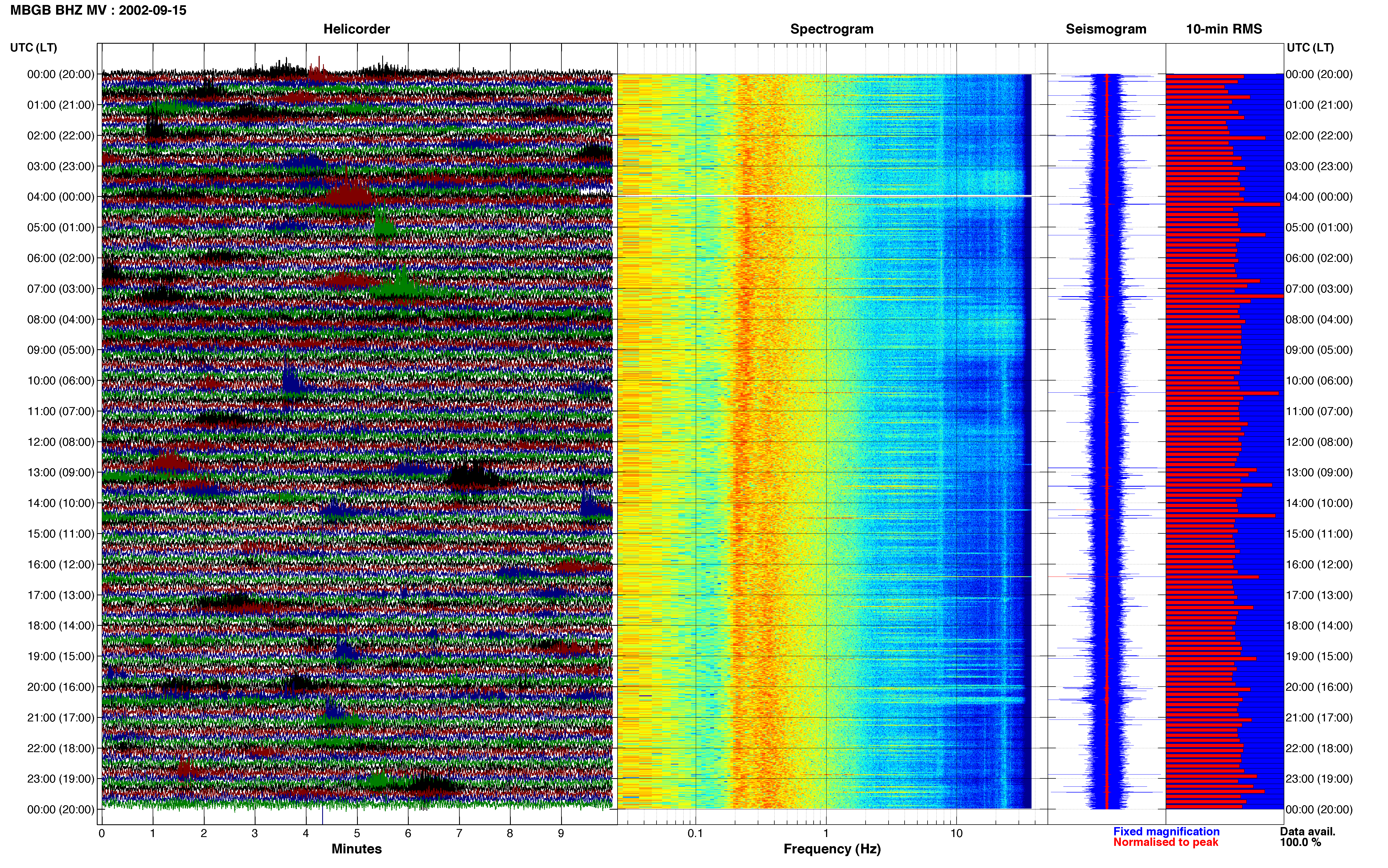Click the blue Fixed magnification legend text
1388x868 pixels.
pos(1166,832)
